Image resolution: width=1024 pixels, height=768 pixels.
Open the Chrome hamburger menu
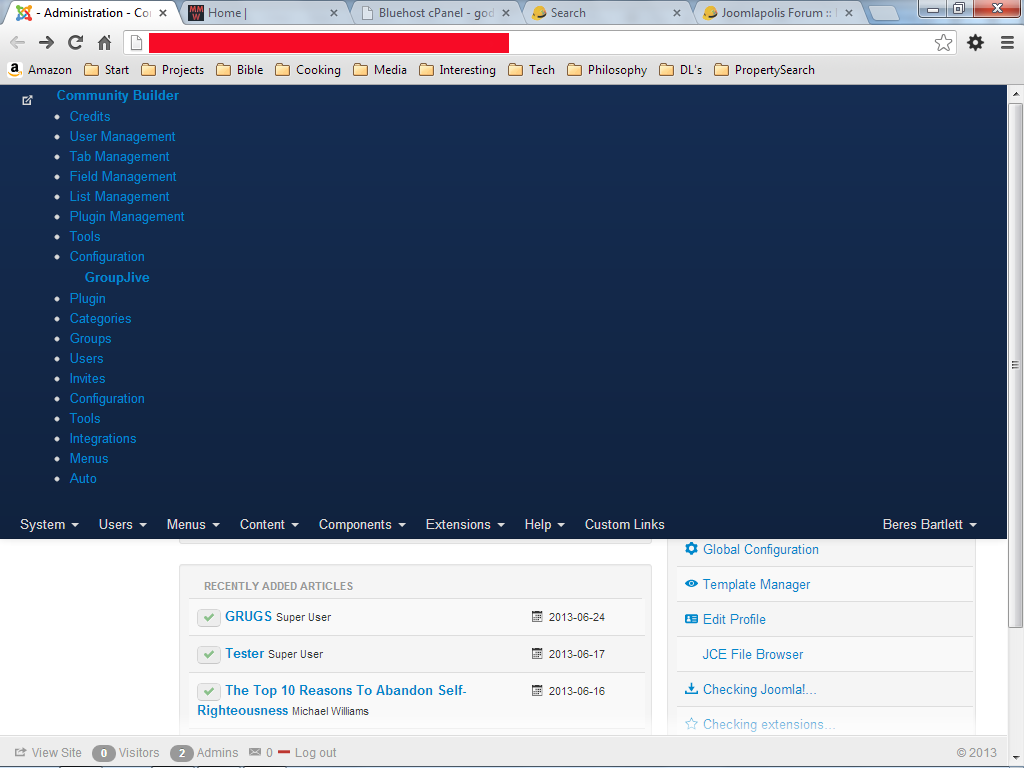1008,43
